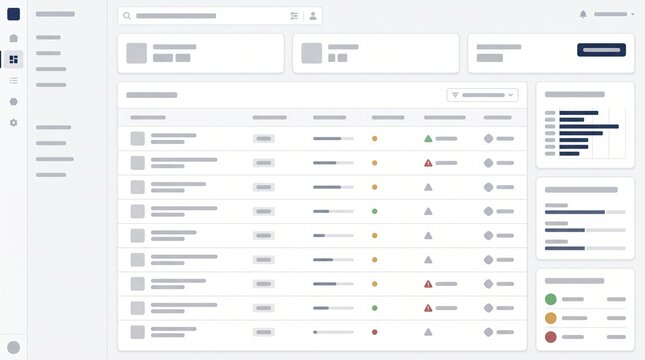Click the user avatar circle at rail bottom
Viewport: 645px width, 360px height.
click(14, 347)
